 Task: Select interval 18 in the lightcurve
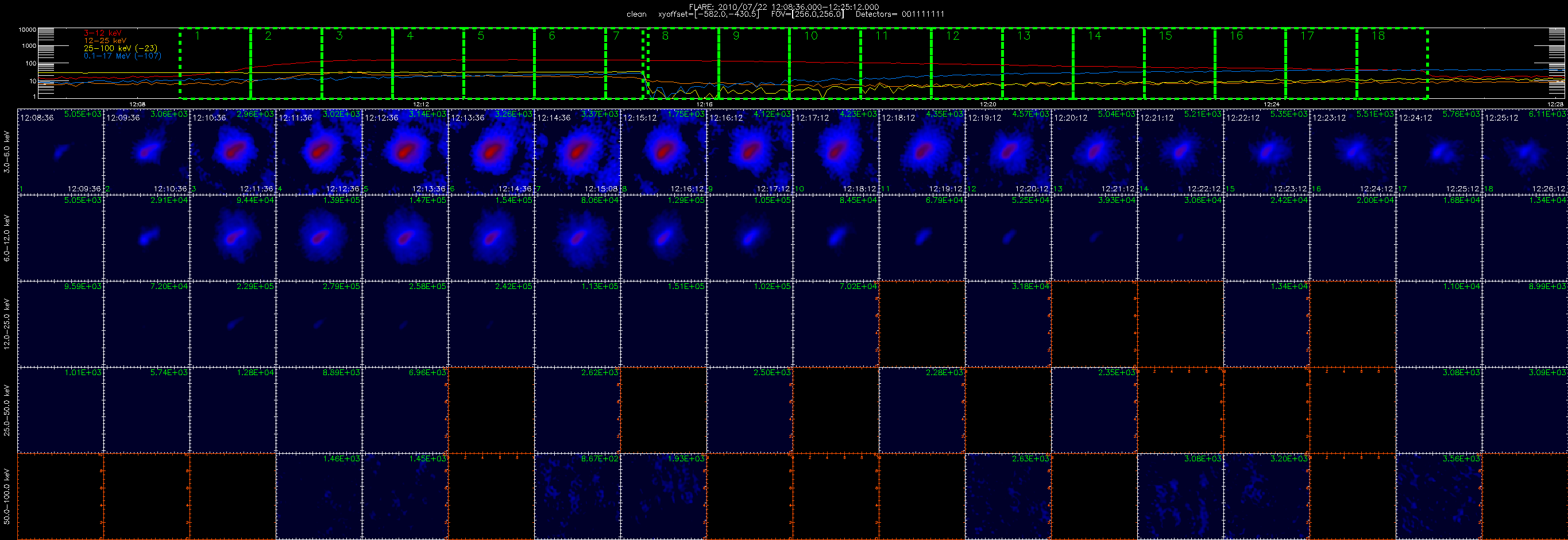[1392, 63]
